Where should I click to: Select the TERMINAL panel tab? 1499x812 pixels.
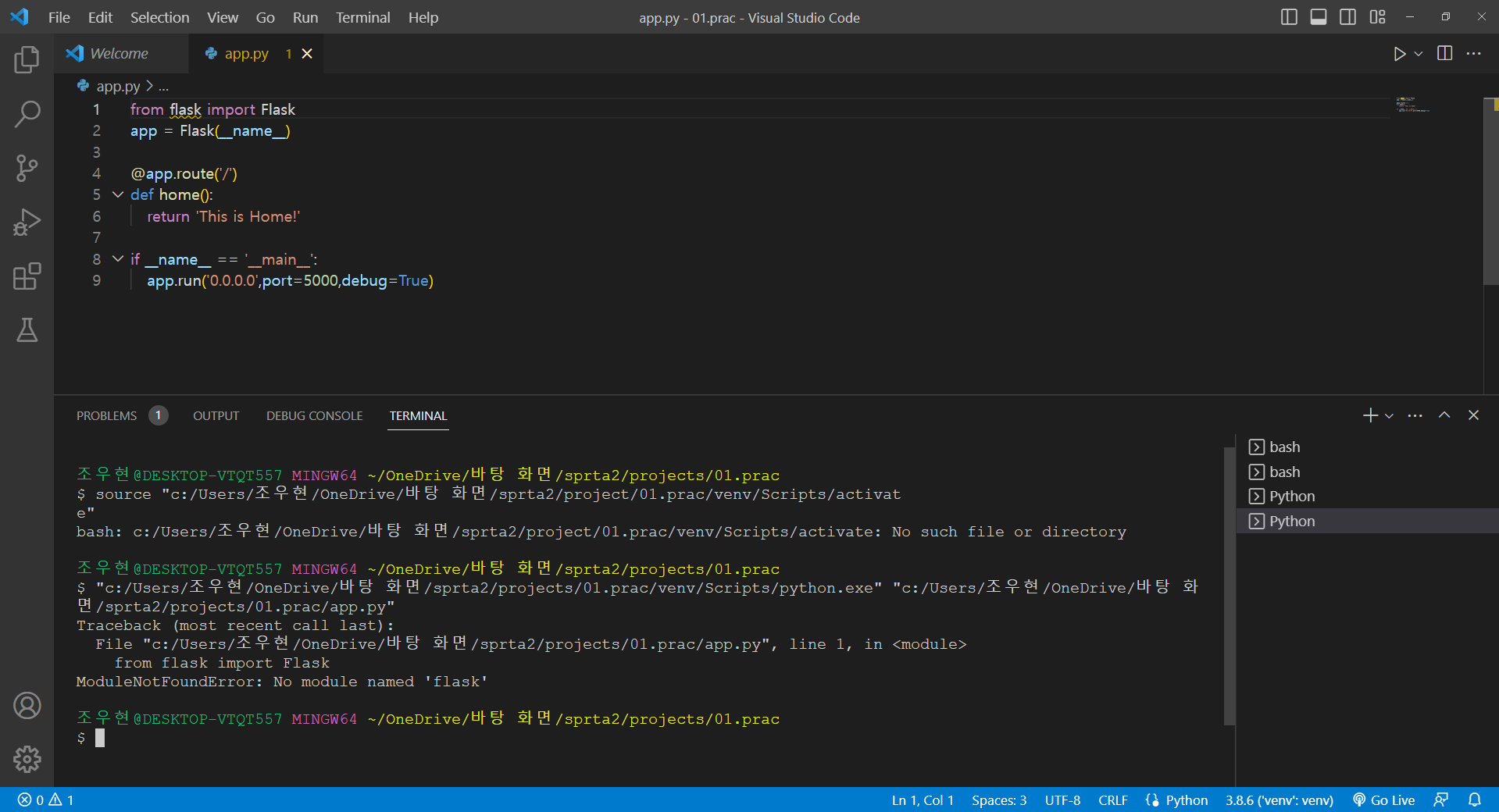click(x=419, y=416)
